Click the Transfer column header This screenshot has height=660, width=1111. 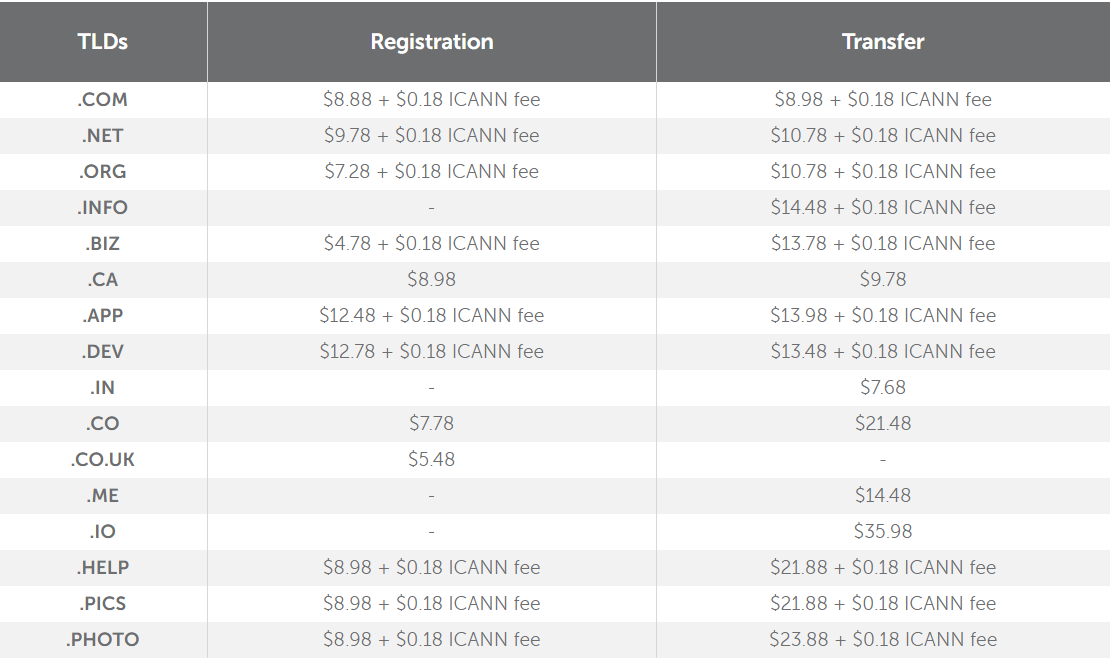coord(883,42)
